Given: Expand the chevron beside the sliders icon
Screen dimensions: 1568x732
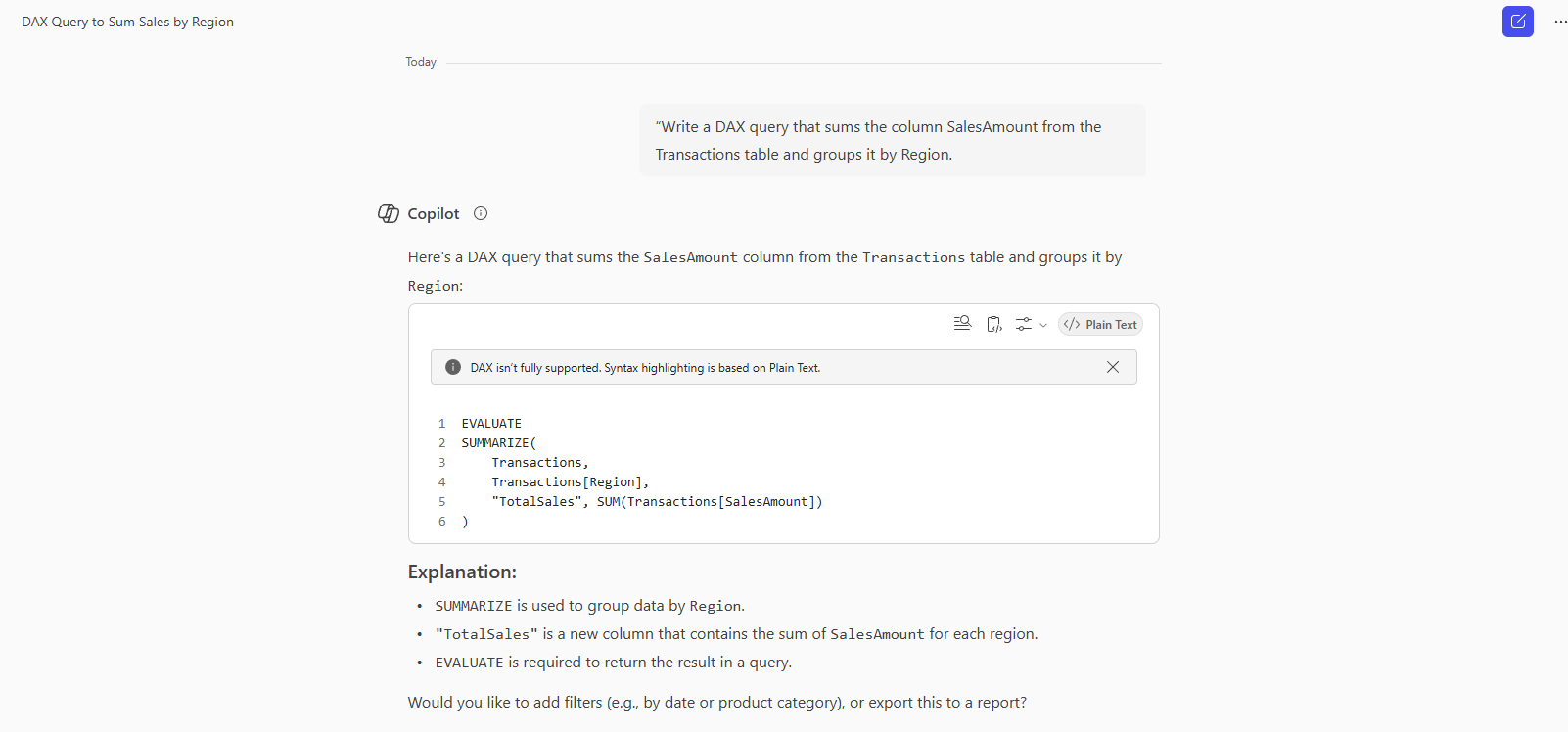Looking at the screenshot, I should 1043,325.
